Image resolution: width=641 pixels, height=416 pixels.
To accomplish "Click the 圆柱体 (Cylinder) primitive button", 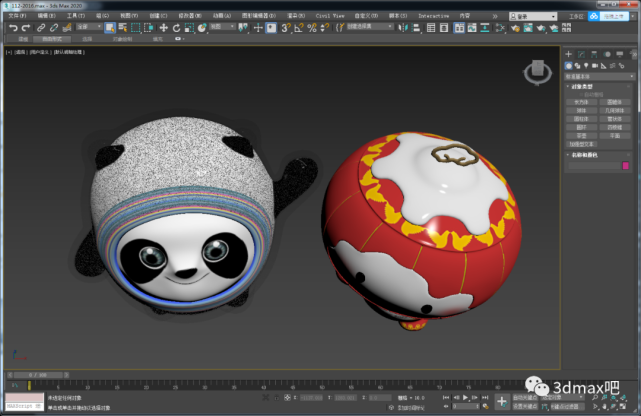I will 581,119.
